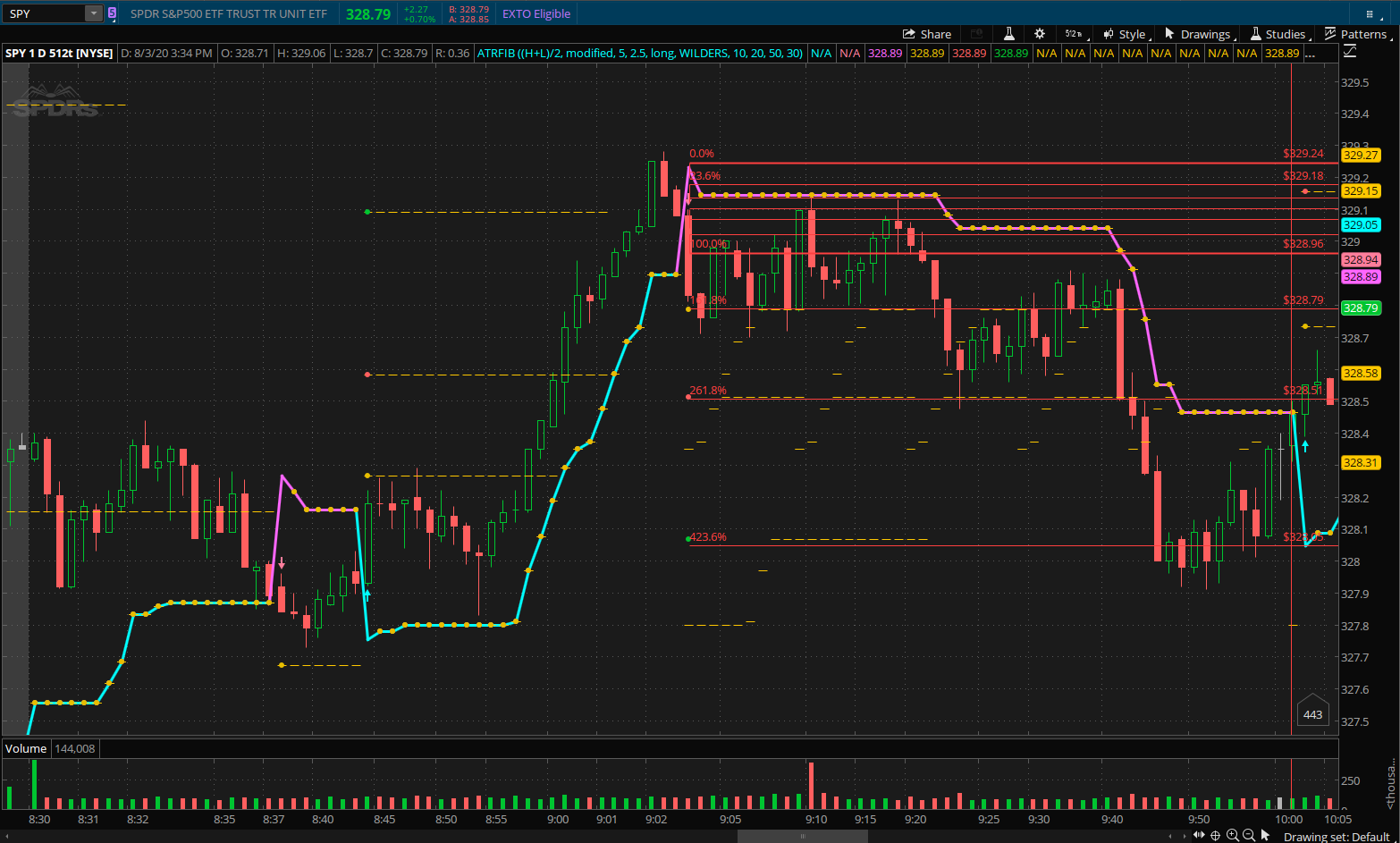Screen dimensions: 1400x843
Task: Click the green 328.79 last price
Action: (x=368, y=13)
